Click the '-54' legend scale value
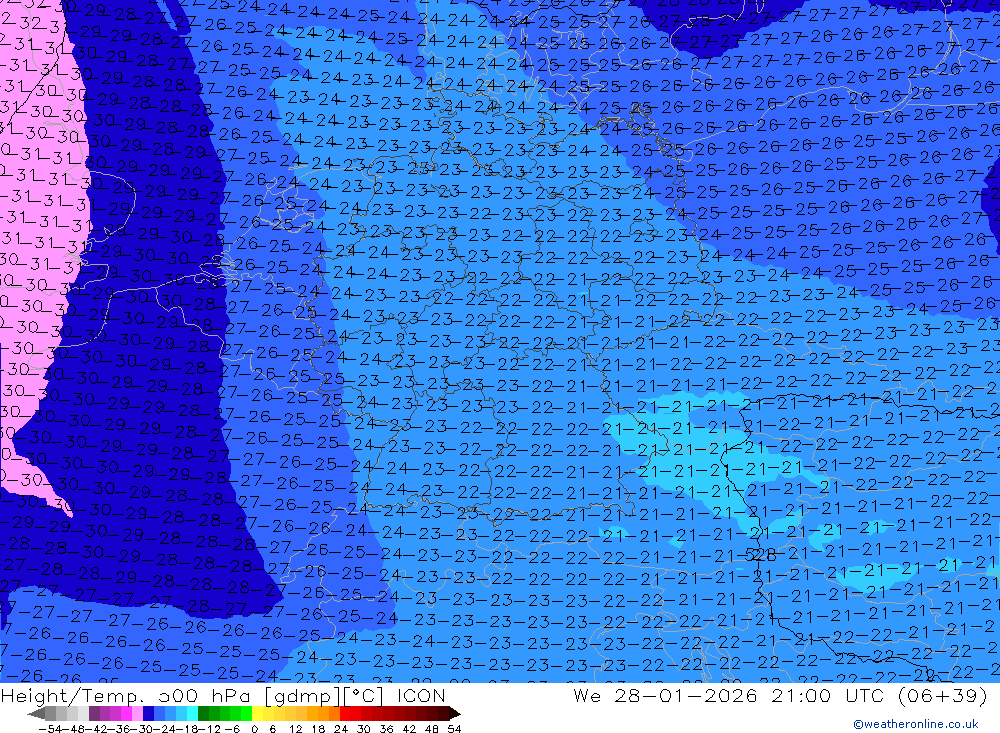1000x733 pixels. click(50, 729)
